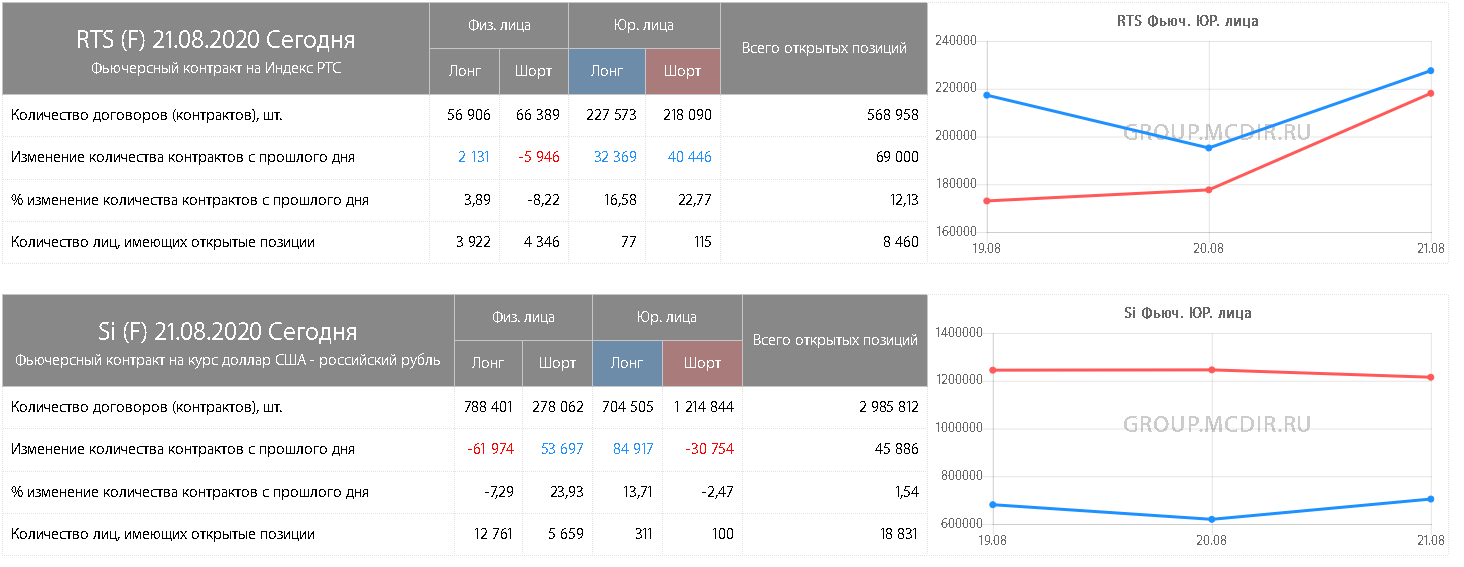Image resolution: width=1464 pixels, height=567 pixels.
Task: Click the red -61 974 change value
Action: (x=490, y=449)
